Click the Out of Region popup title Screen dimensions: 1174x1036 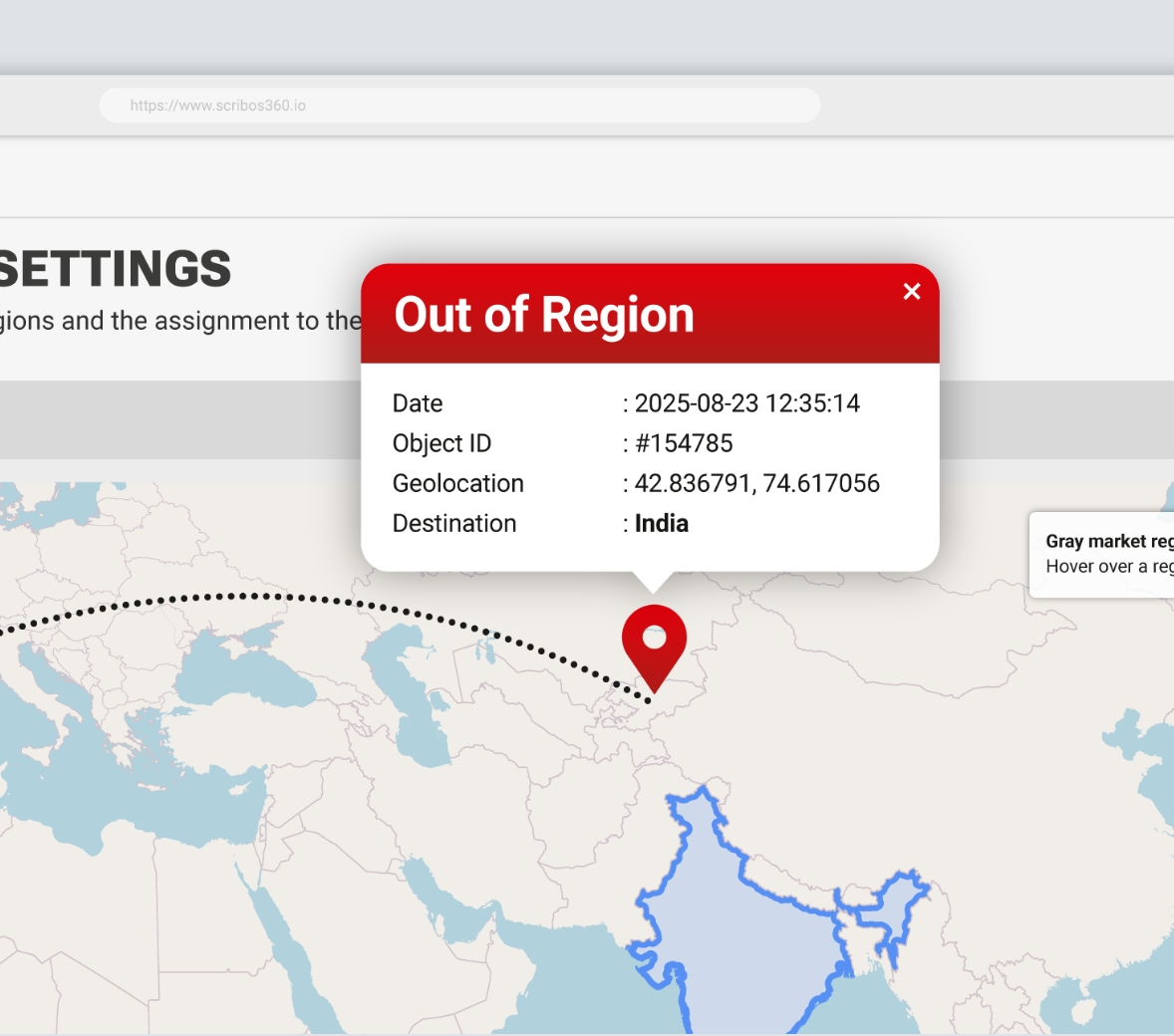(x=544, y=315)
